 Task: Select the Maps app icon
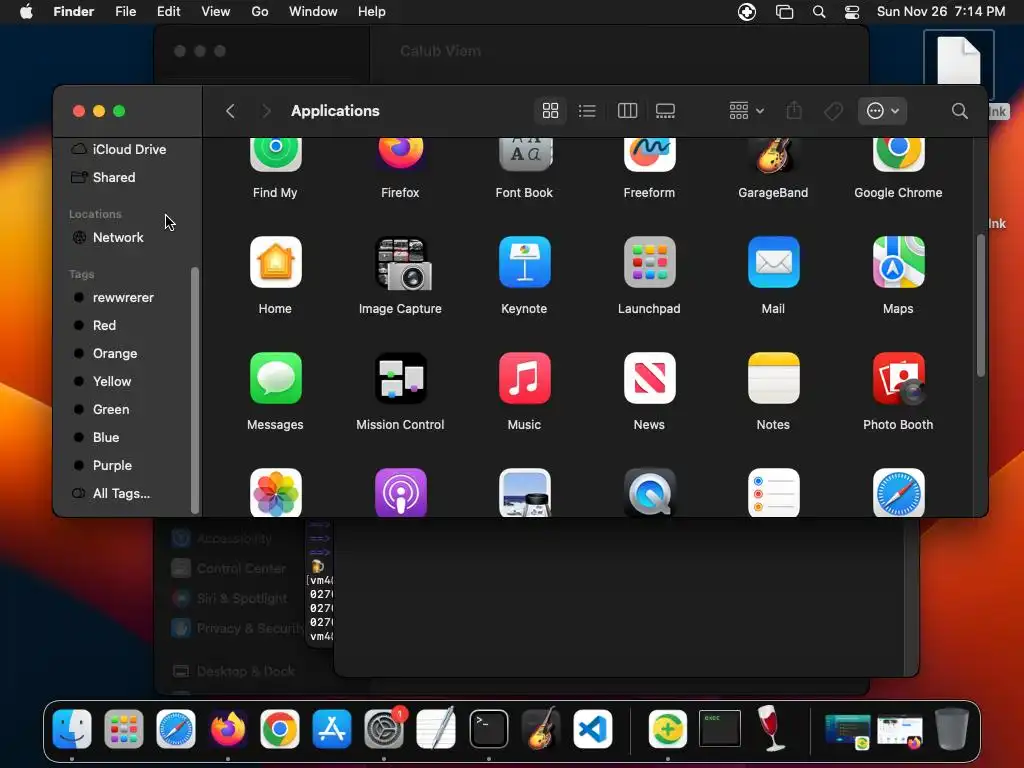click(x=898, y=263)
